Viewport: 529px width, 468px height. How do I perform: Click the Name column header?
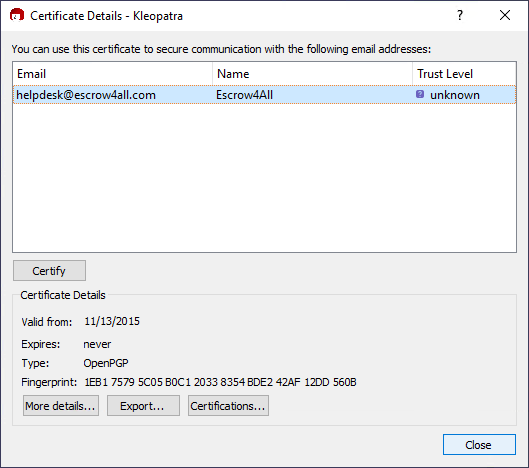[x=312, y=74]
